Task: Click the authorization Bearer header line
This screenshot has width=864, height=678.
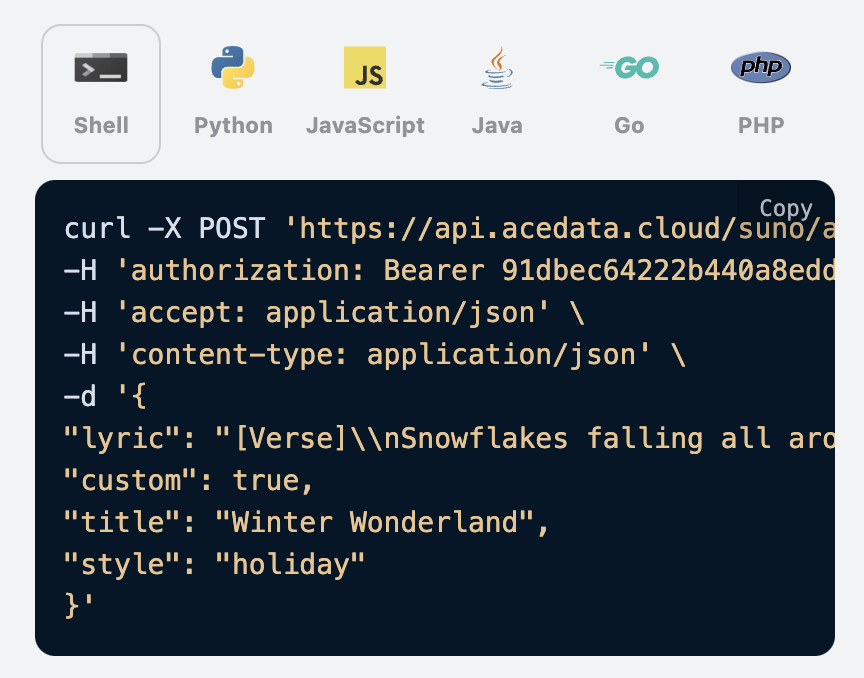Action: 449,270
